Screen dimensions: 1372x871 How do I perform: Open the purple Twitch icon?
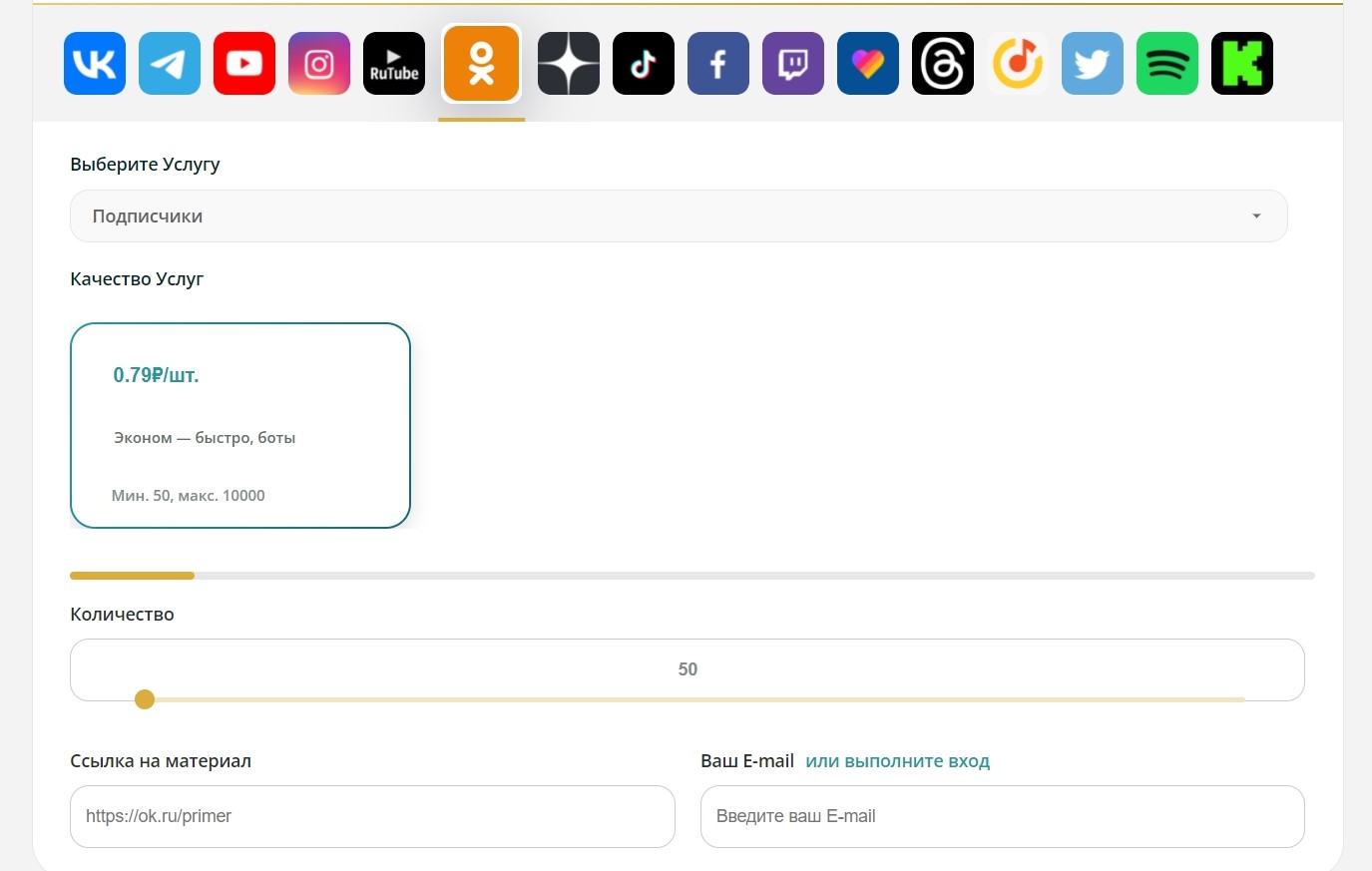point(793,64)
